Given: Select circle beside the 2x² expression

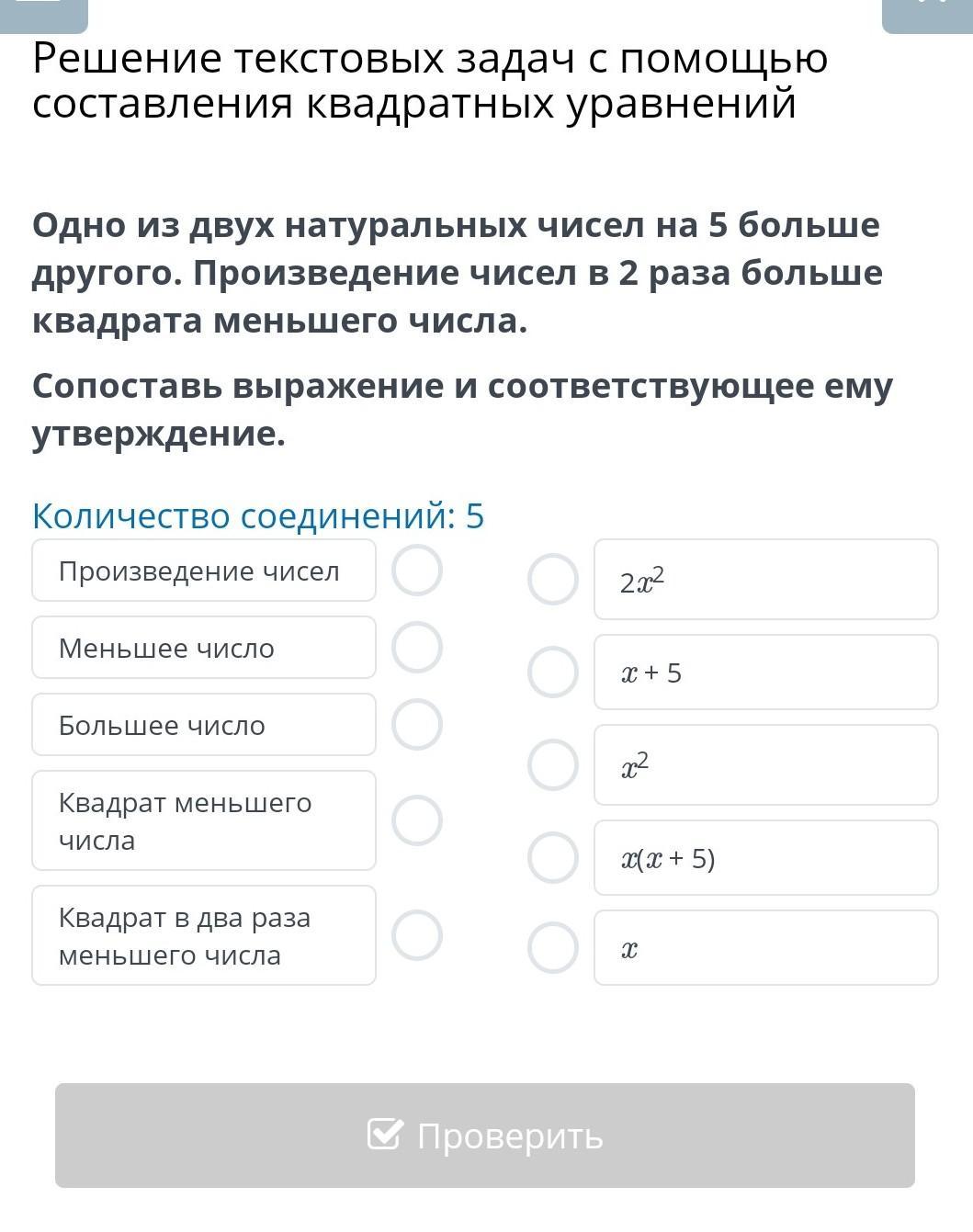Looking at the screenshot, I should tap(553, 580).
